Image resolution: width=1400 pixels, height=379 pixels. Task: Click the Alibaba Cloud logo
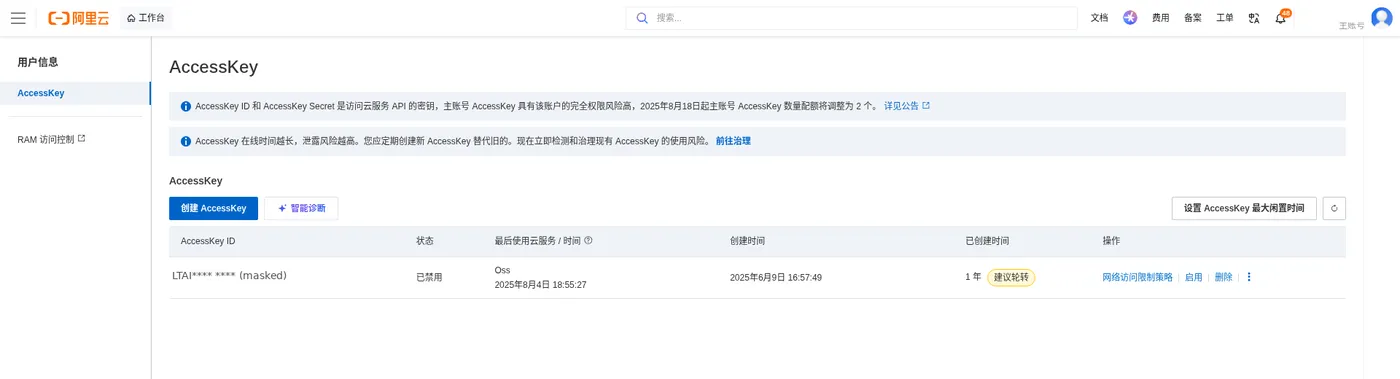[x=78, y=18]
